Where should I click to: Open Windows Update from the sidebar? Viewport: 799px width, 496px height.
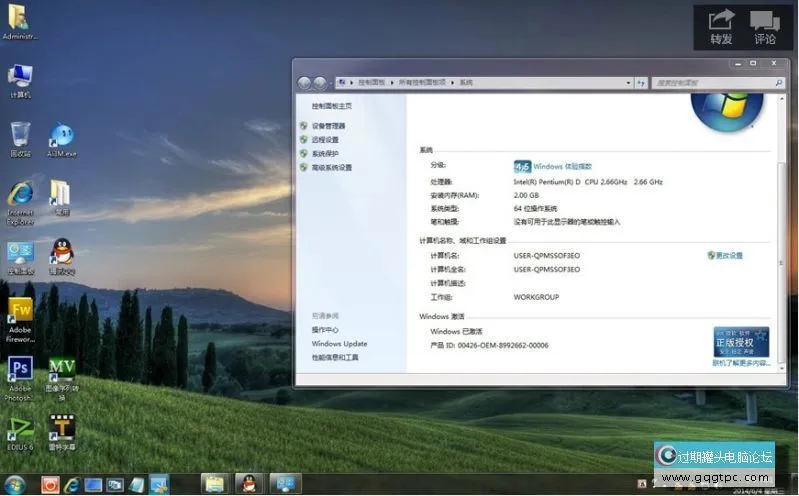[x=339, y=344]
